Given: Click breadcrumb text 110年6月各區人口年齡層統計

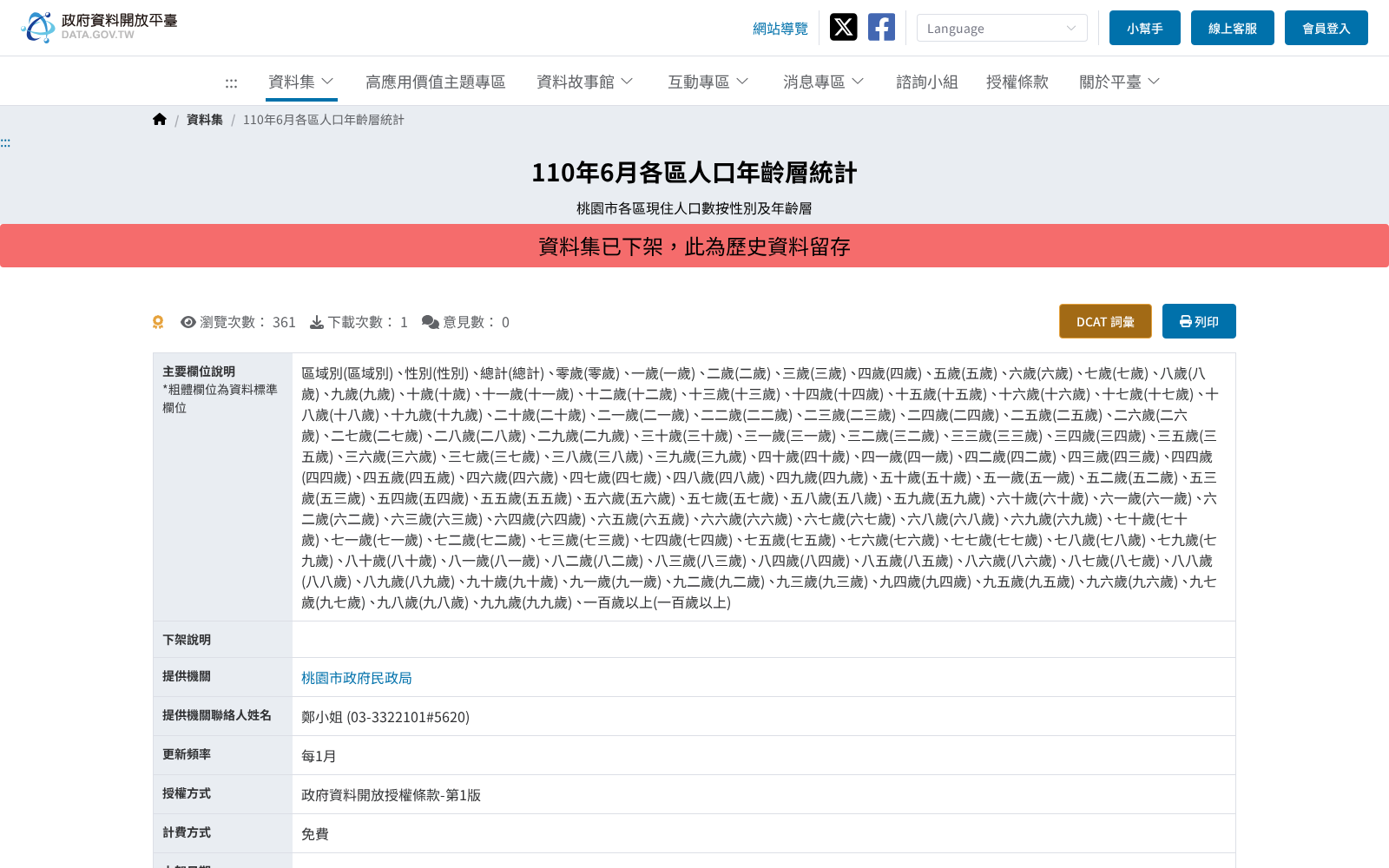Looking at the screenshot, I should click(x=324, y=120).
